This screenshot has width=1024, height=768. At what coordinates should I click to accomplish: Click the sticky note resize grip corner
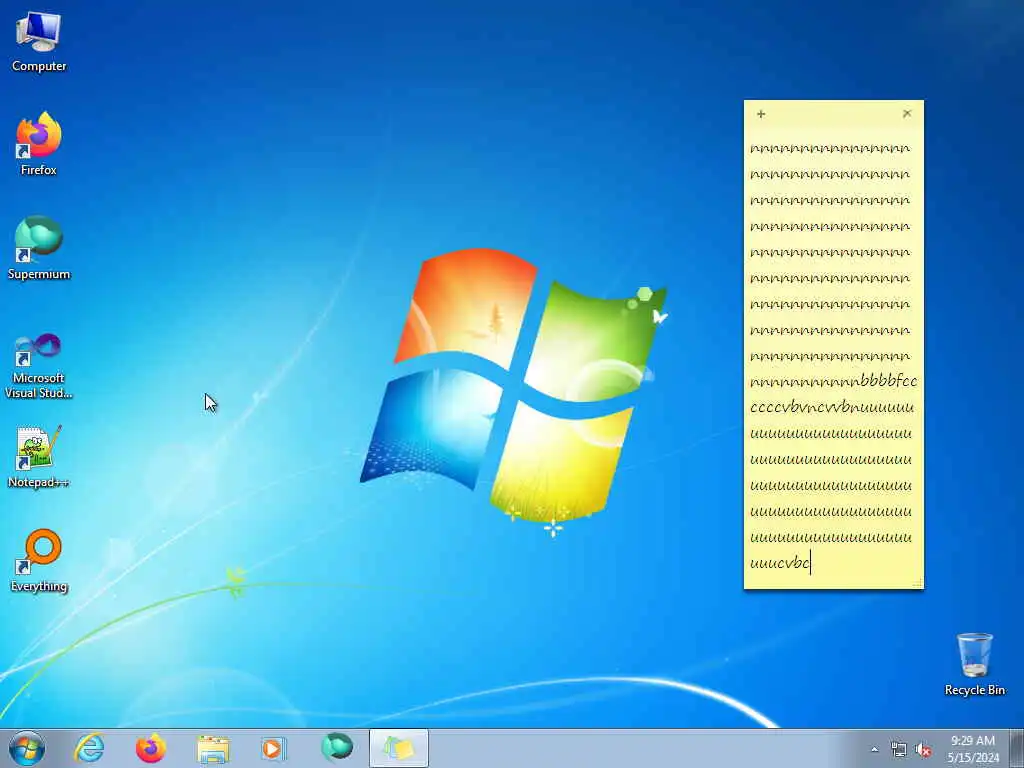[x=917, y=583]
